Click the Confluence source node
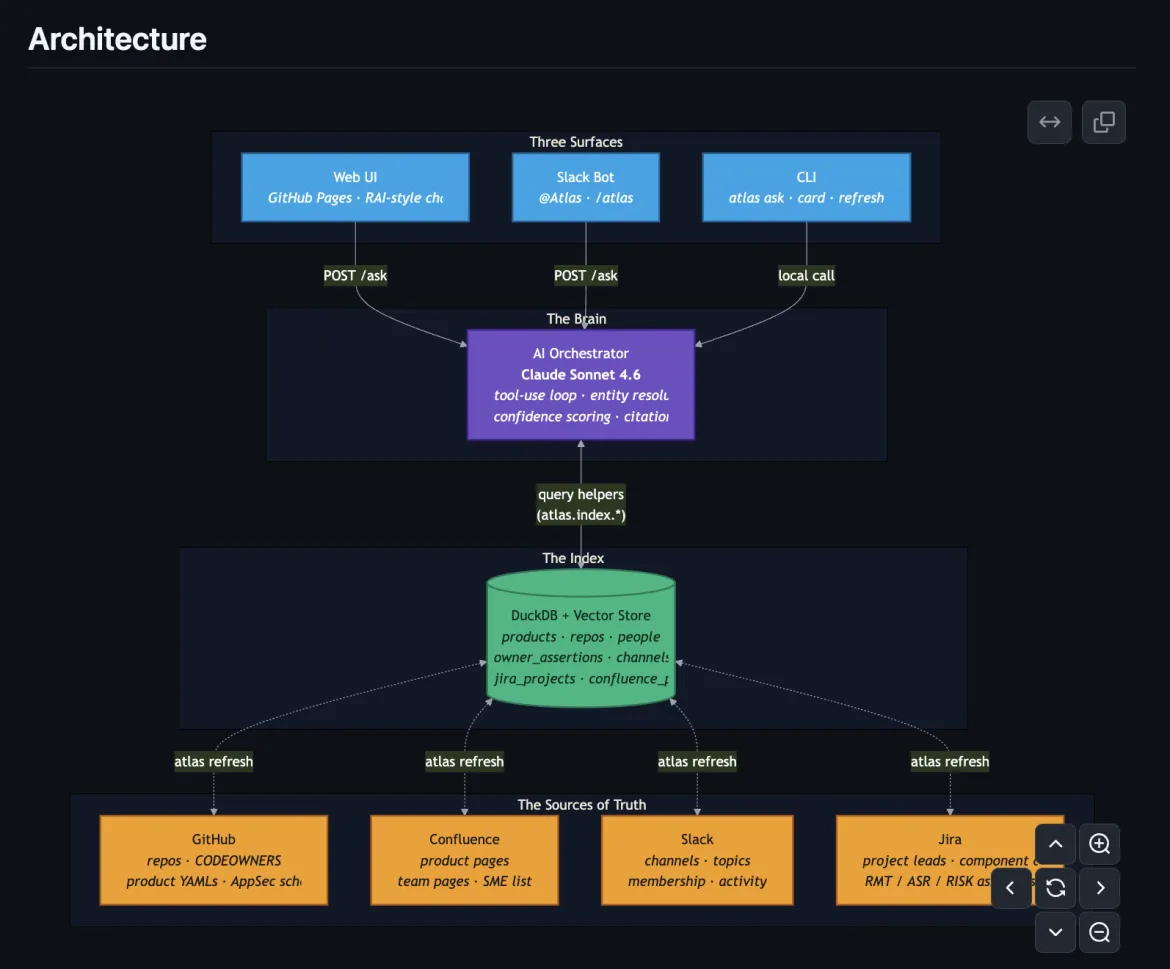This screenshot has height=969, width=1170. tap(464, 860)
